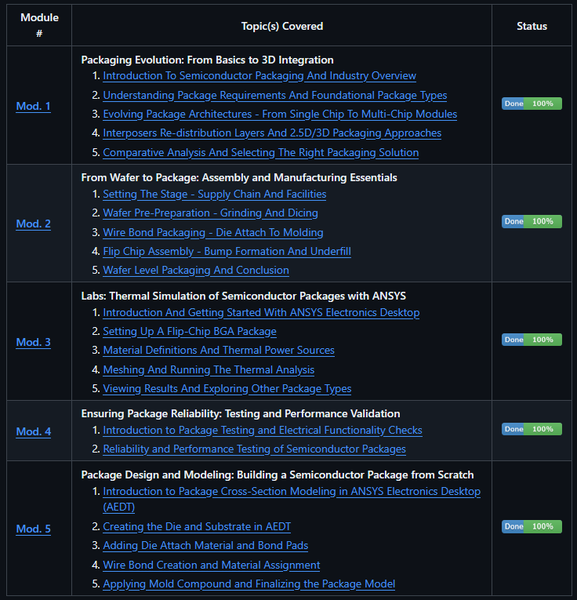This screenshot has height=600, width=577.
Task: Open the Mod. 3 module link
Action: pyautogui.click(x=33, y=342)
